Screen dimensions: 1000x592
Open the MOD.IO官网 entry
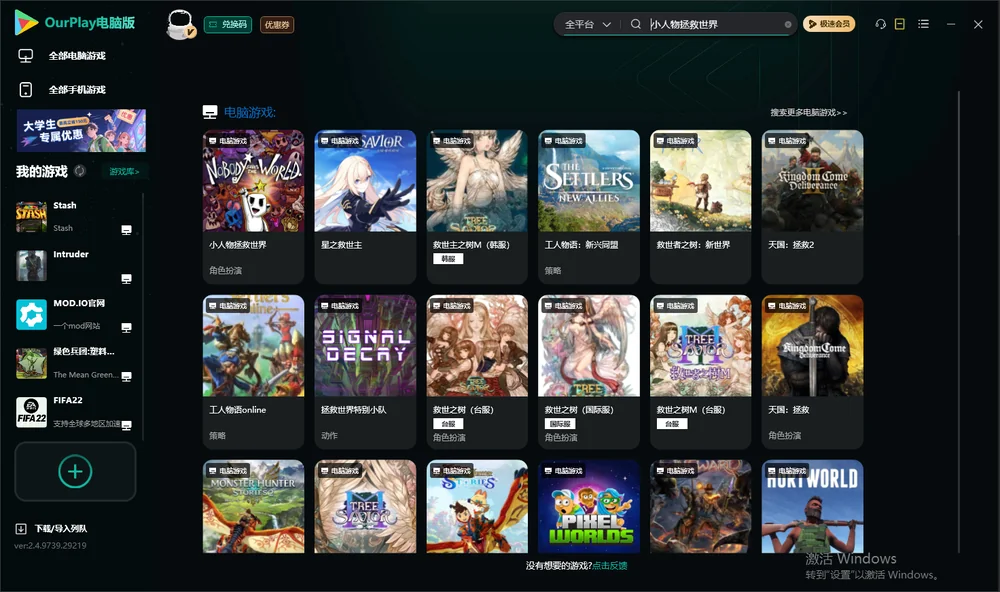point(77,314)
